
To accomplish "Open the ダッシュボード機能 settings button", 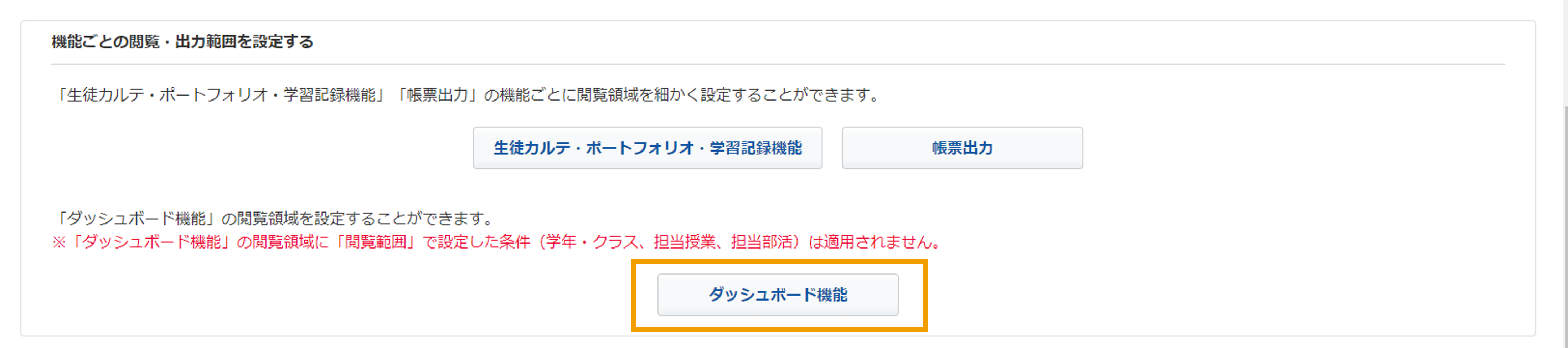I will [x=778, y=295].
